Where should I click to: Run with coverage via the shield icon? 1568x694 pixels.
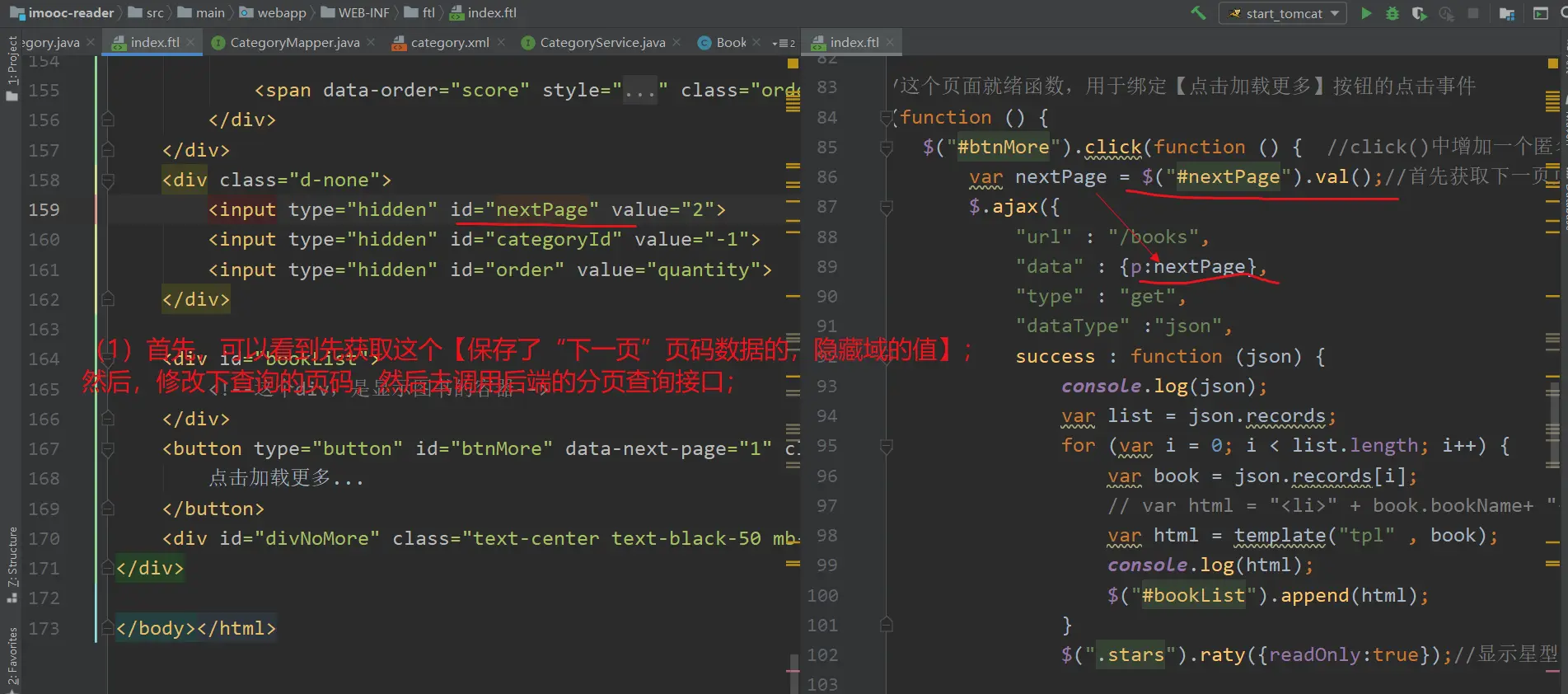click(1419, 13)
